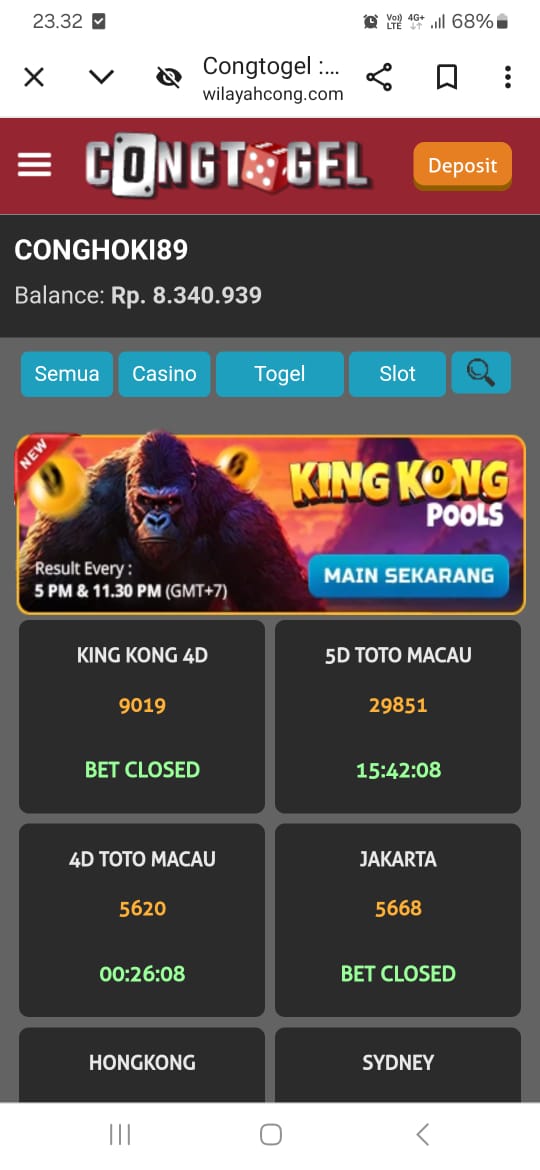Image resolution: width=540 pixels, height=1170 pixels.
Task: Open the hamburger navigation menu
Action: coord(34,165)
